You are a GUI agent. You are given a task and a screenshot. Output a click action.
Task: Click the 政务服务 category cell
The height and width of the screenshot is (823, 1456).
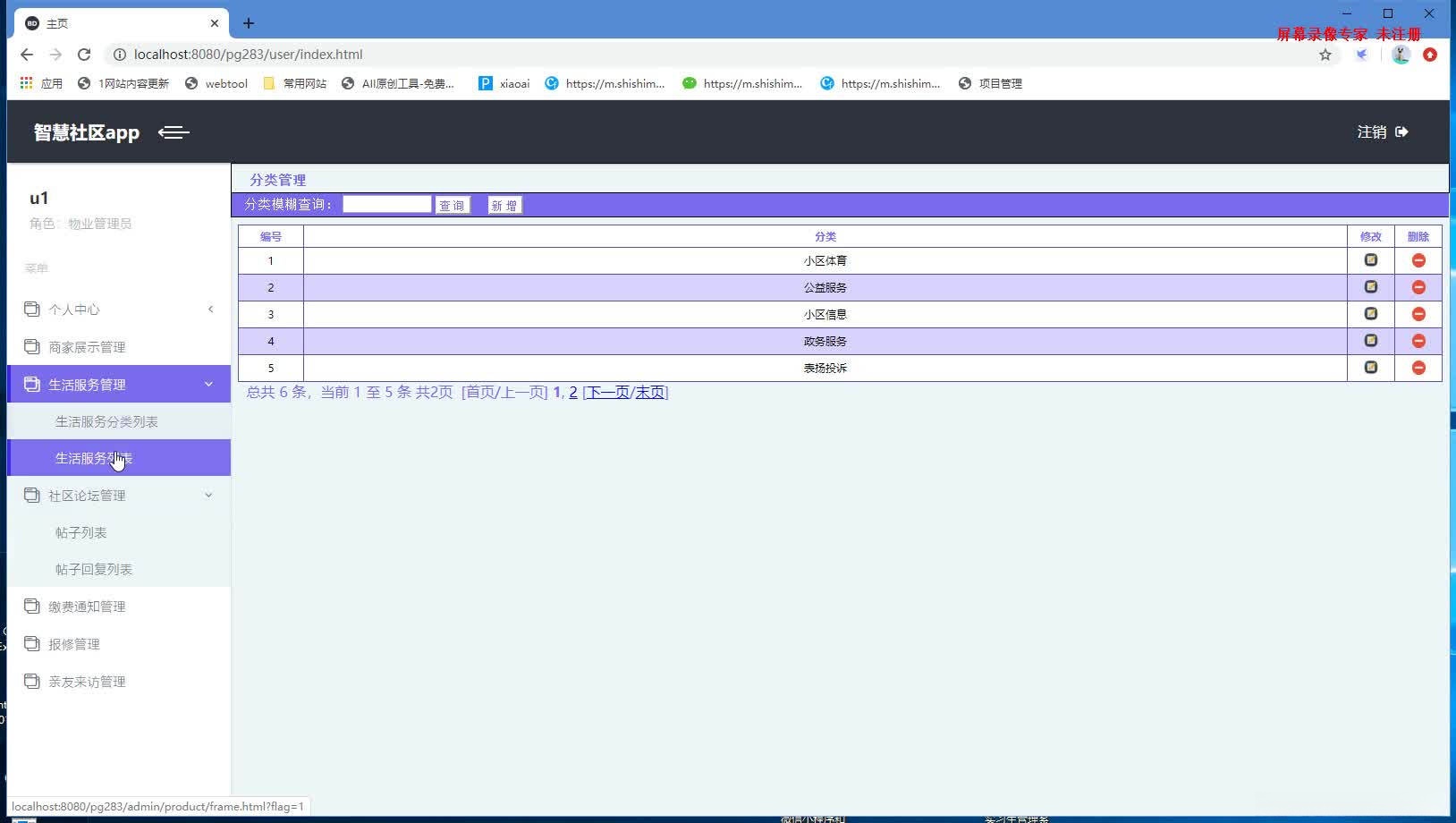pos(825,341)
